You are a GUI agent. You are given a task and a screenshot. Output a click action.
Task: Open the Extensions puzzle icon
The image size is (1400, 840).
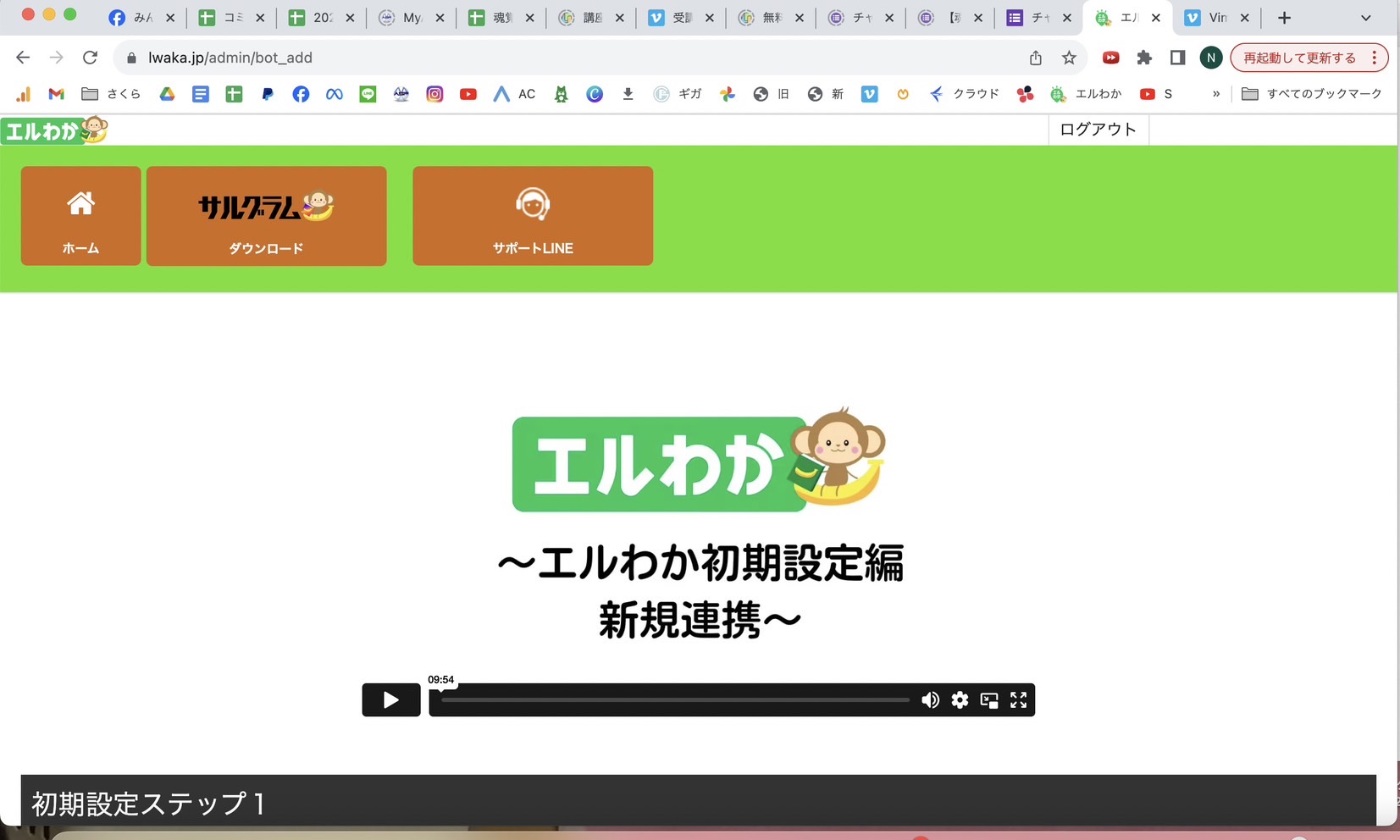coord(1144,58)
